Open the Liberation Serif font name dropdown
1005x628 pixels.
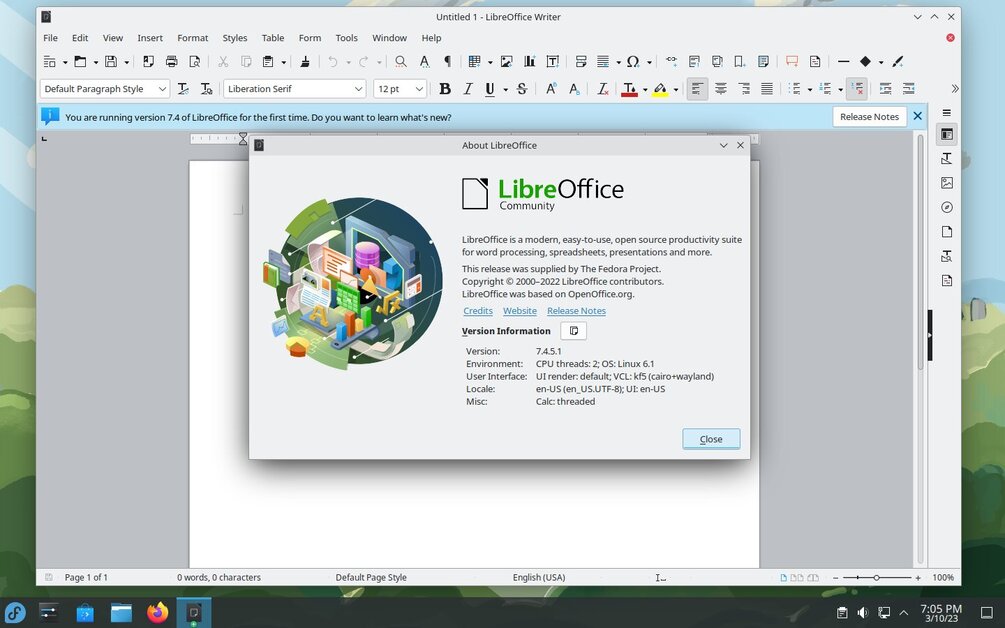click(358, 89)
